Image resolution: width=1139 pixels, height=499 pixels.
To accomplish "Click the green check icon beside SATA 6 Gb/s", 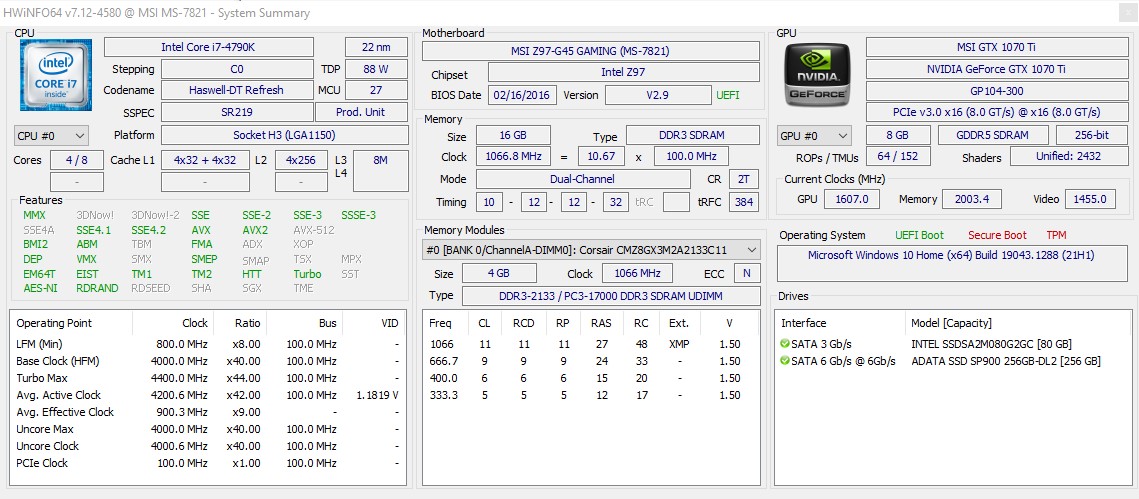I will pos(785,361).
